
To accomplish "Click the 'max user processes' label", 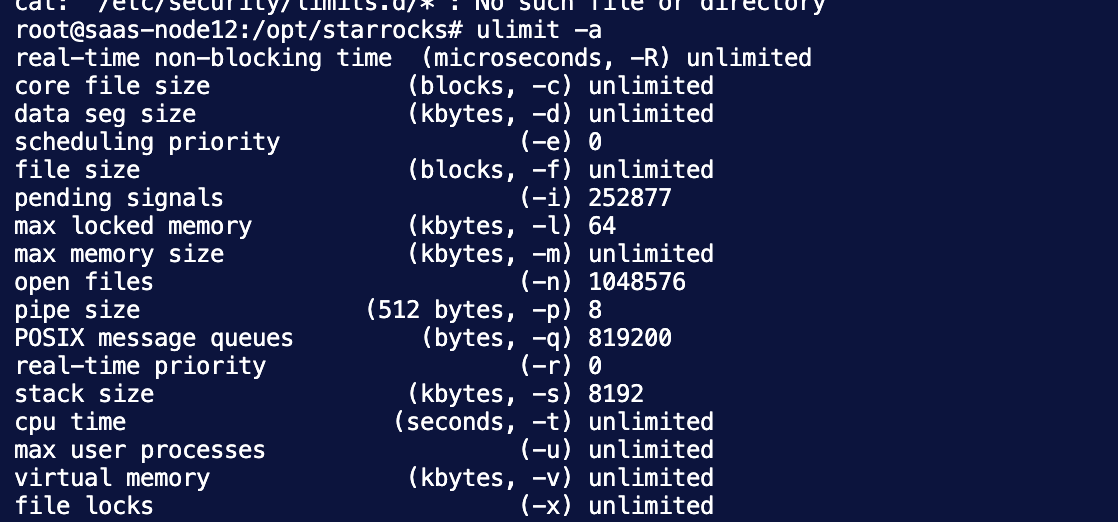I will pos(140,451).
